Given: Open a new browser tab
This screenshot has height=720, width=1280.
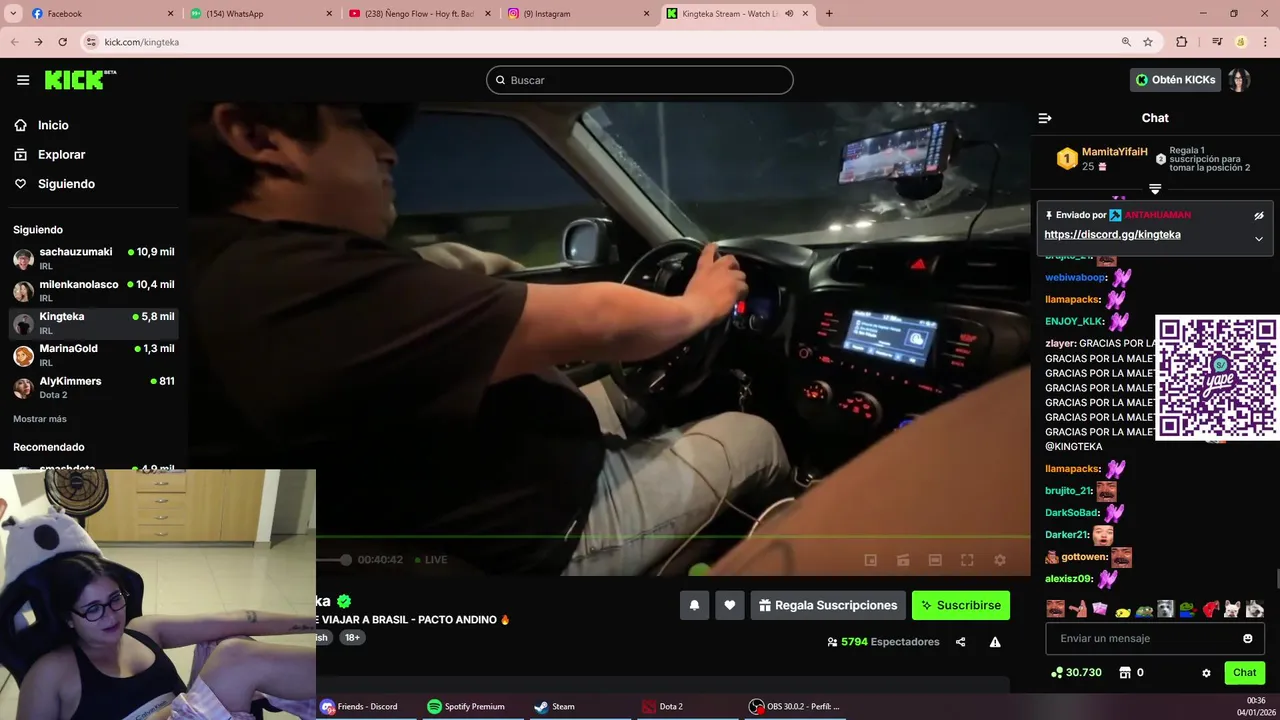Looking at the screenshot, I should click(x=829, y=14).
